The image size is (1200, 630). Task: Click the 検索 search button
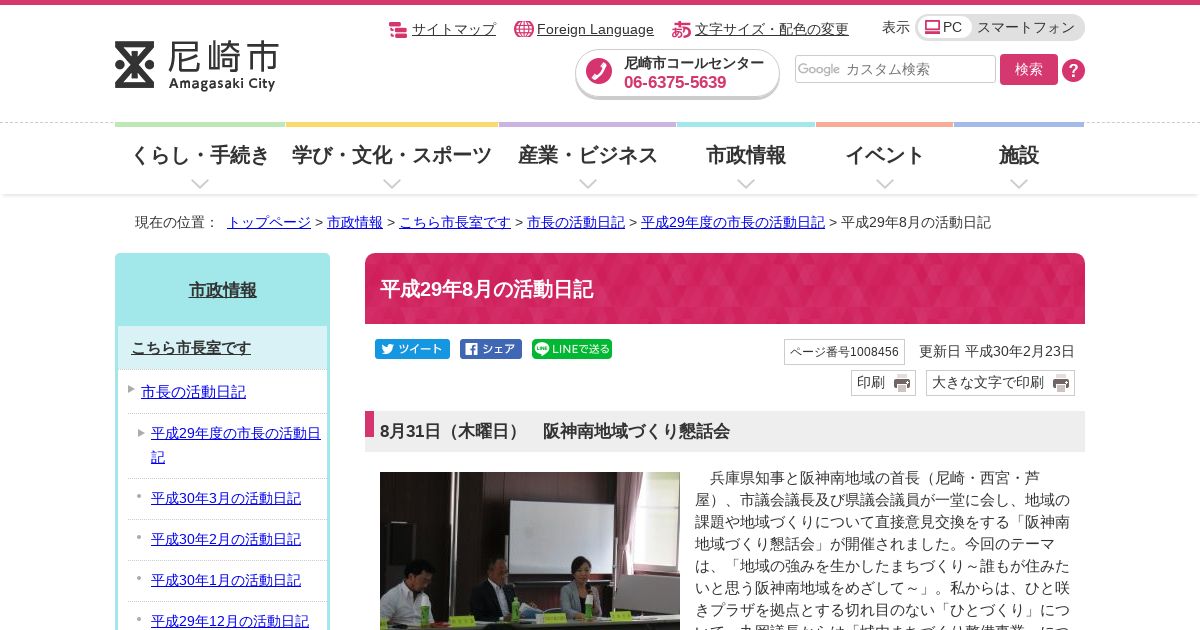[x=1029, y=69]
